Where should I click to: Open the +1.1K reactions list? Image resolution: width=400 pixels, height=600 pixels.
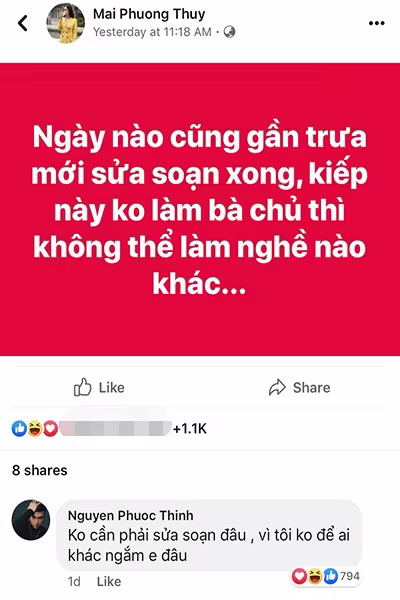click(190, 429)
